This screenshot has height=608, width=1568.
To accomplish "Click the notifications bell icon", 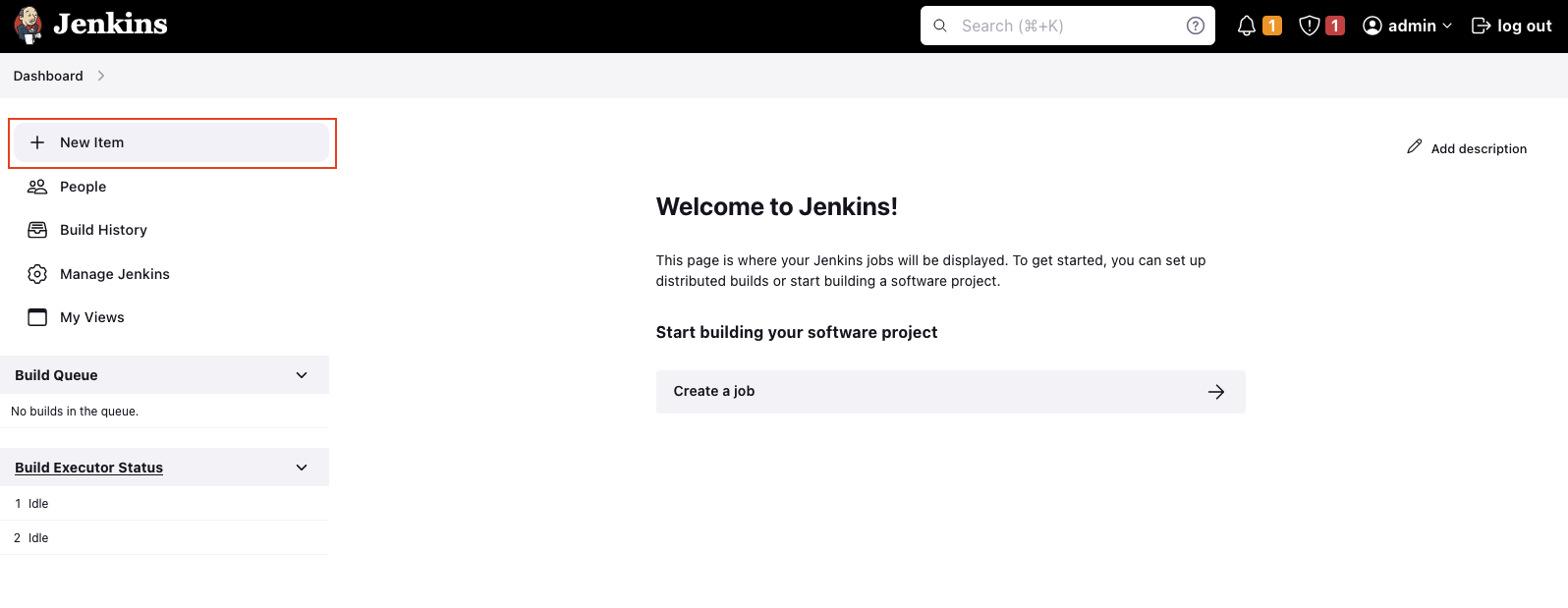I will click(x=1246, y=26).
